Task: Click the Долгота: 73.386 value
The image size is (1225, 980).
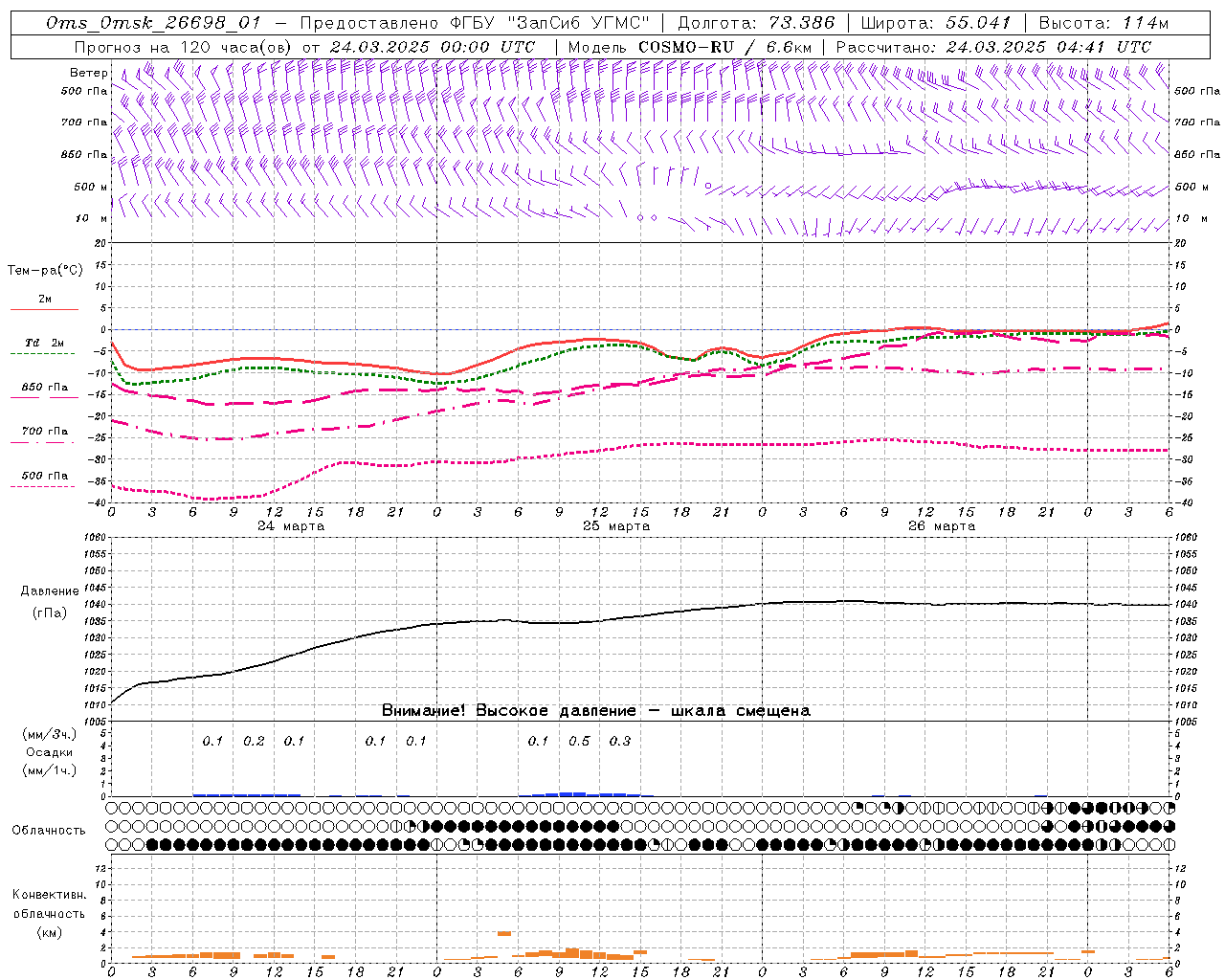Action: (756, 23)
